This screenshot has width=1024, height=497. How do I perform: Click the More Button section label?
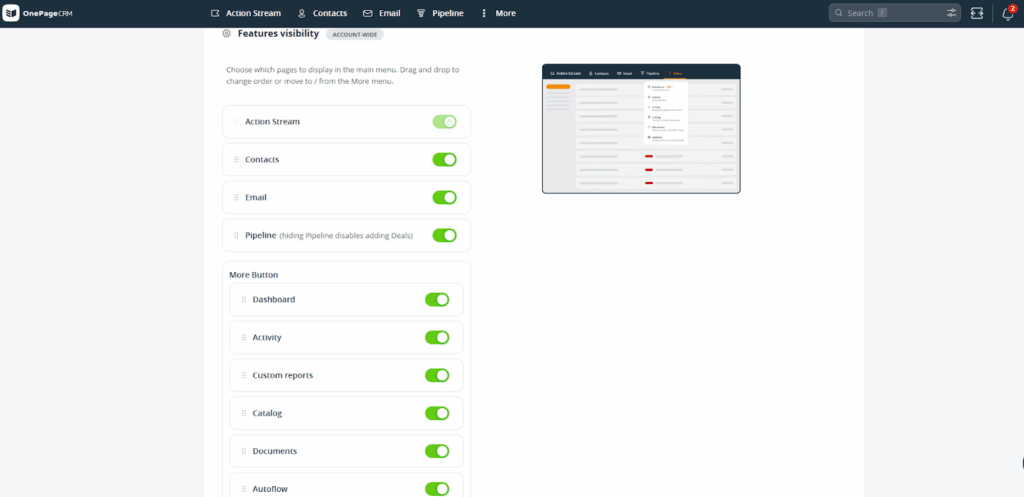pyautogui.click(x=254, y=275)
